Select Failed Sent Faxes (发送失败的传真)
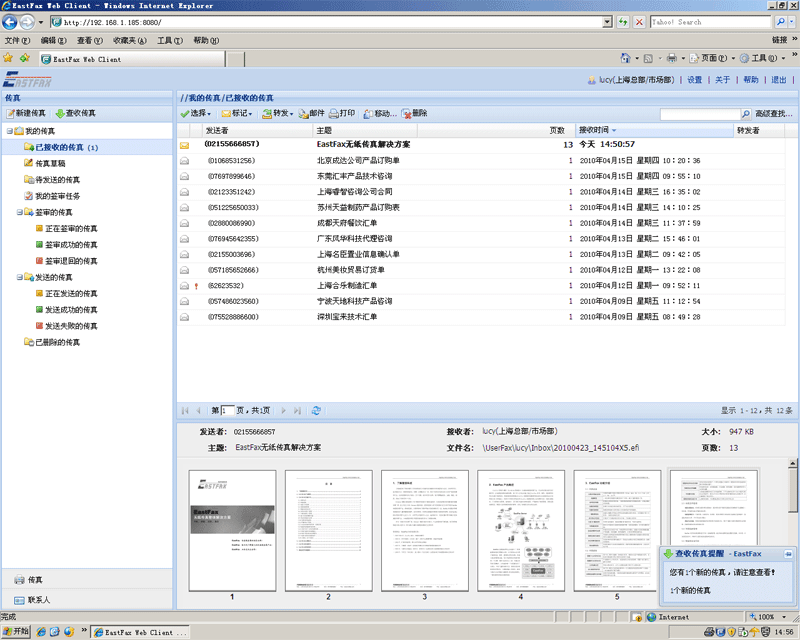 [66, 326]
